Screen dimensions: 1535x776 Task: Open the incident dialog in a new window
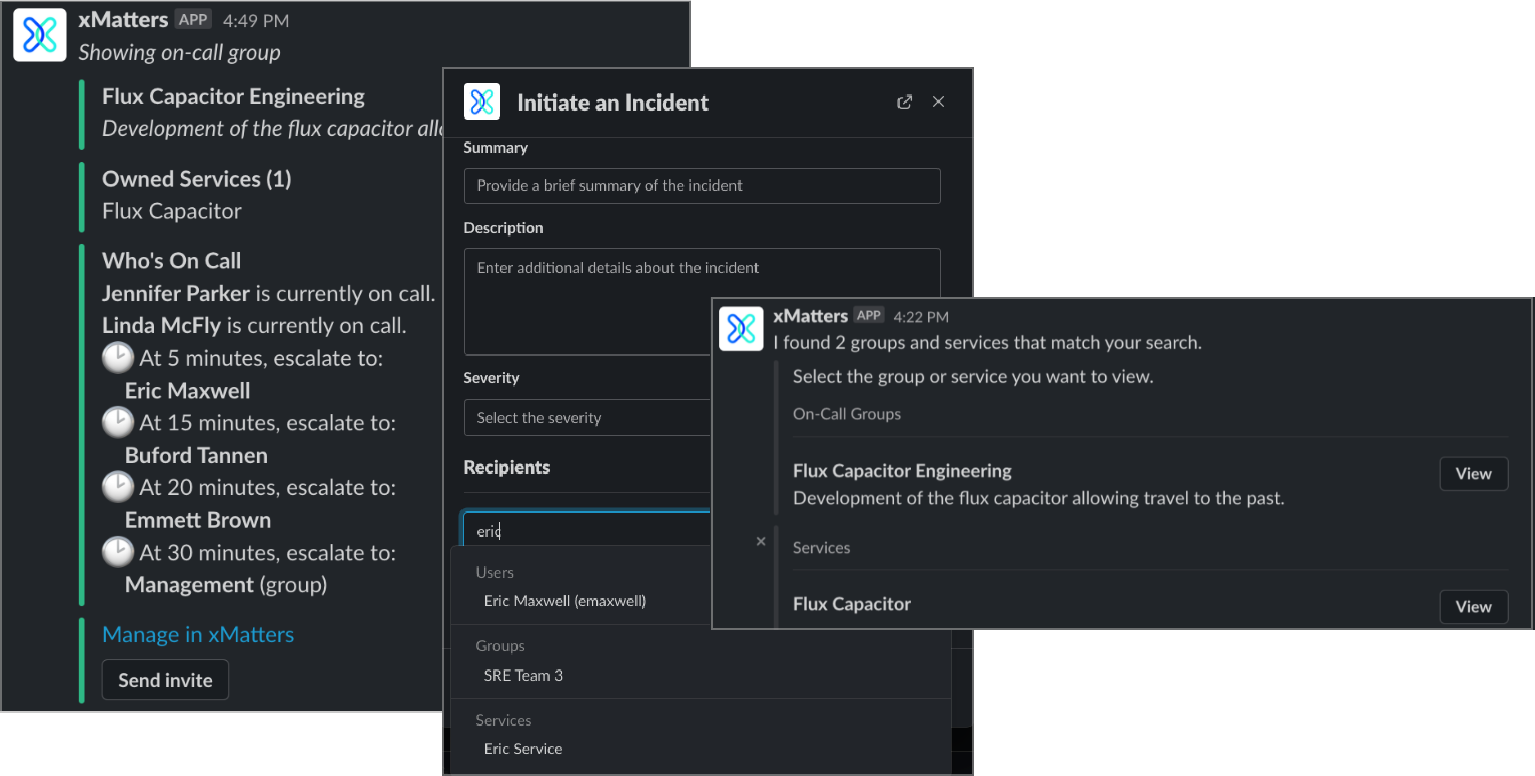(905, 102)
